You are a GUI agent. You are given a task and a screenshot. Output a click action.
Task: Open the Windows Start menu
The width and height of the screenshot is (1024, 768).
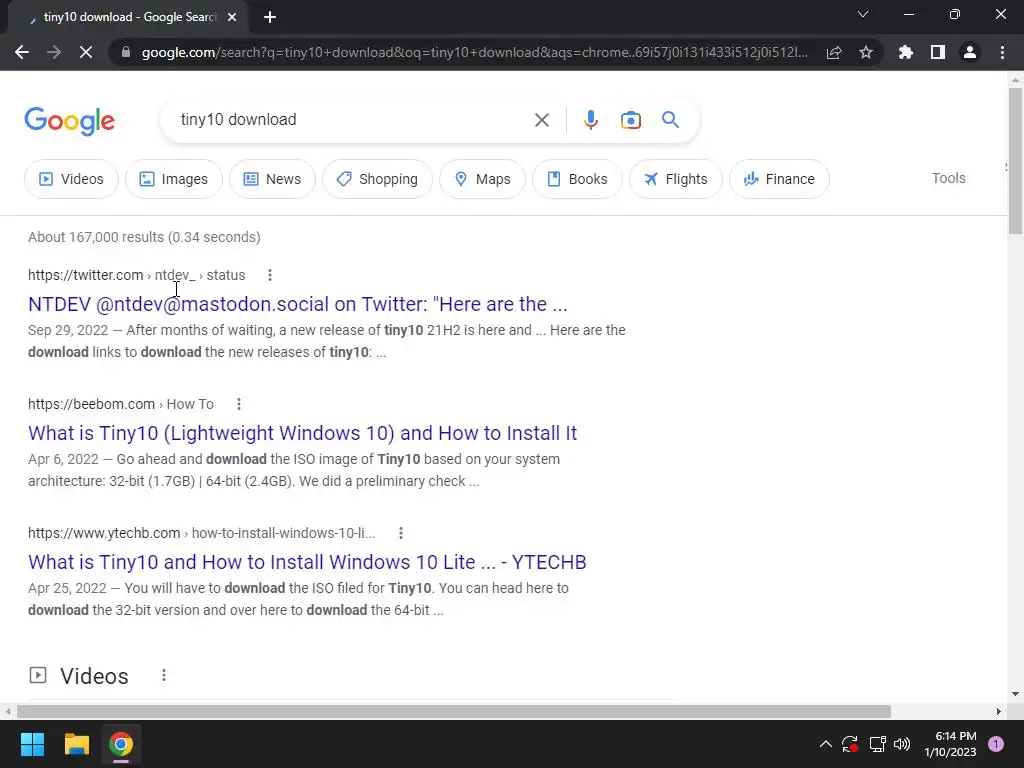tap(32, 744)
